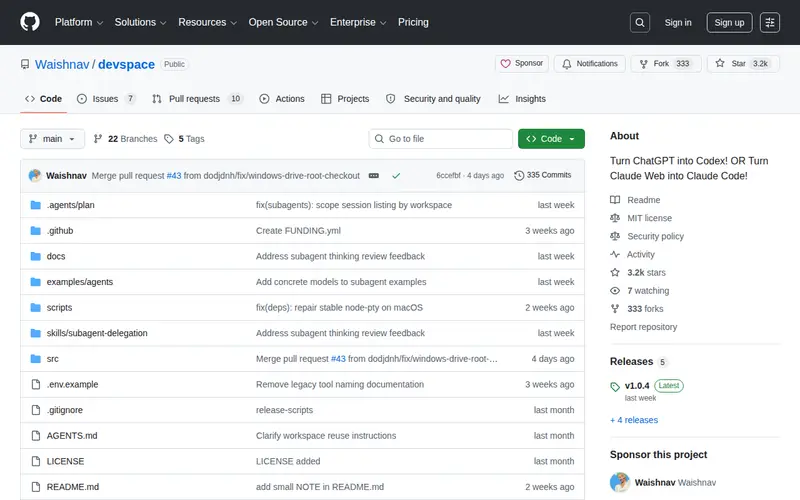
Task: Open the LICENSE file
Action: [x=65, y=461]
